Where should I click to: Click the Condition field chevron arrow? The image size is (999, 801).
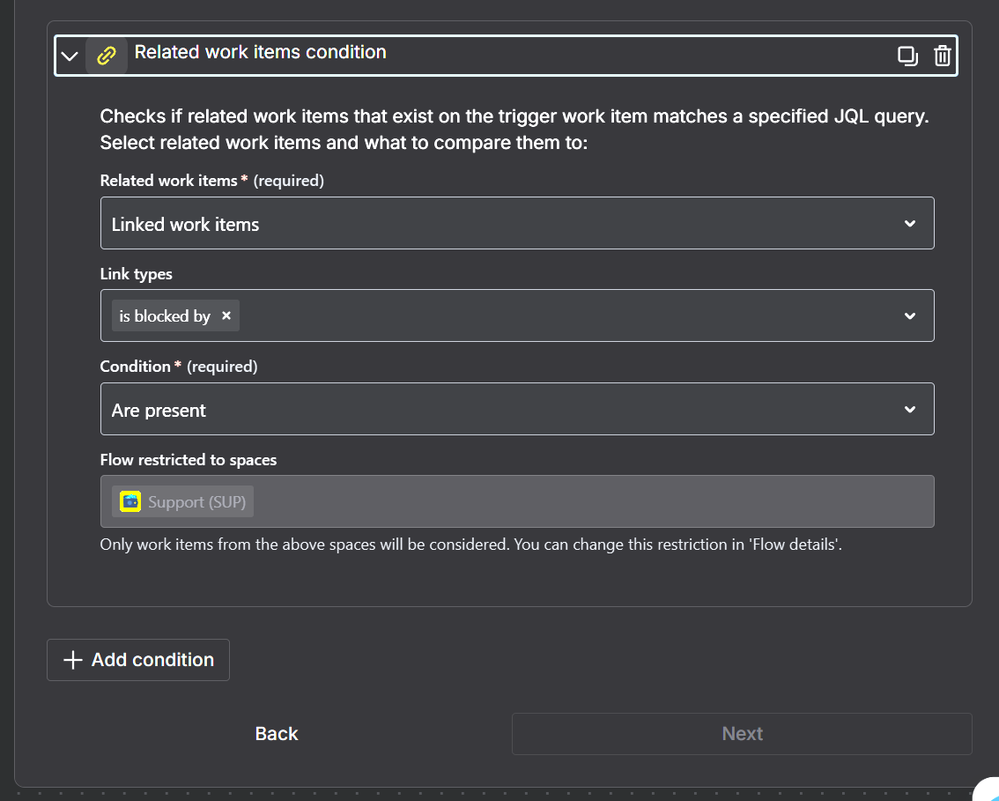tap(910, 409)
